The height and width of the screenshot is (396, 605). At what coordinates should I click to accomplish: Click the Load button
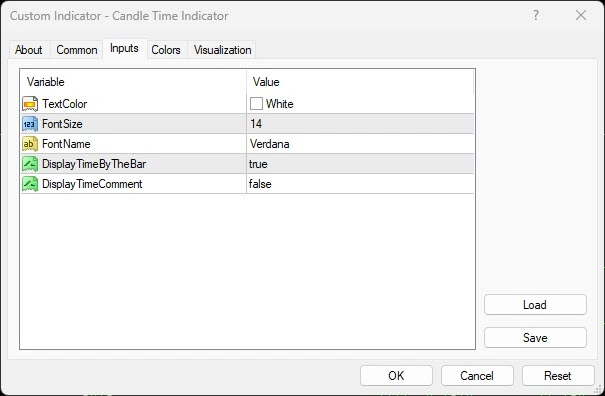535,305
